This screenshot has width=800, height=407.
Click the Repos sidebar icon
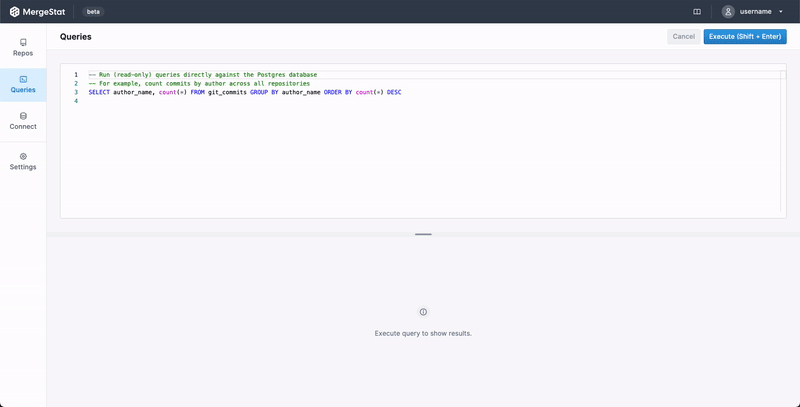click(23, 42)
